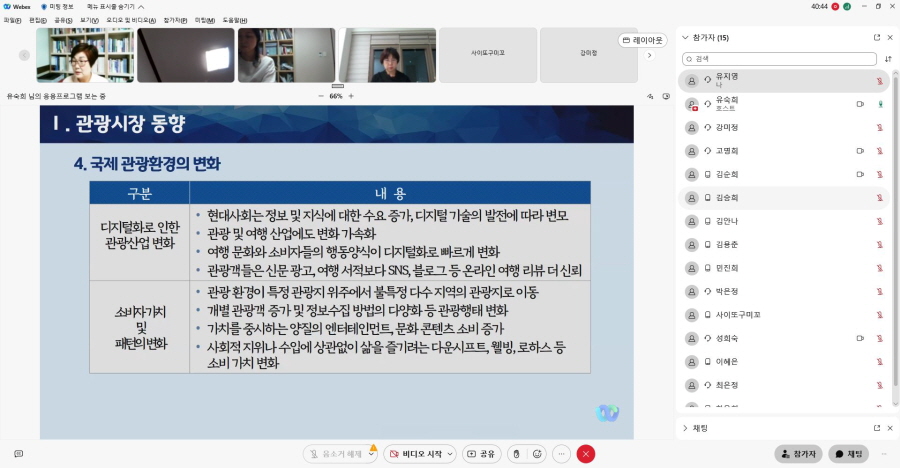Click 유숙희's camera icon

coord(860,104)
